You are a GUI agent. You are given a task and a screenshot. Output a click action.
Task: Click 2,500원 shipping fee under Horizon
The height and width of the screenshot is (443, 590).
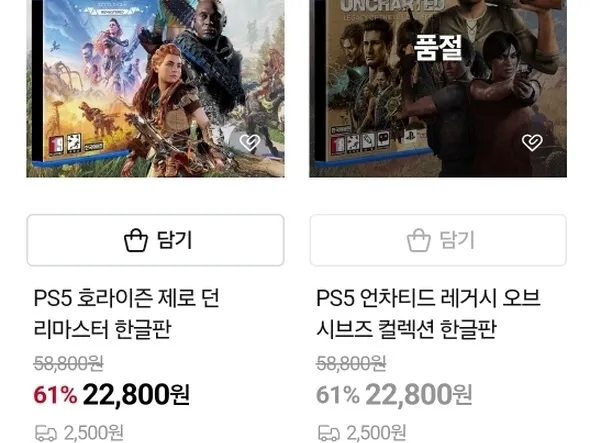(94, 433)
